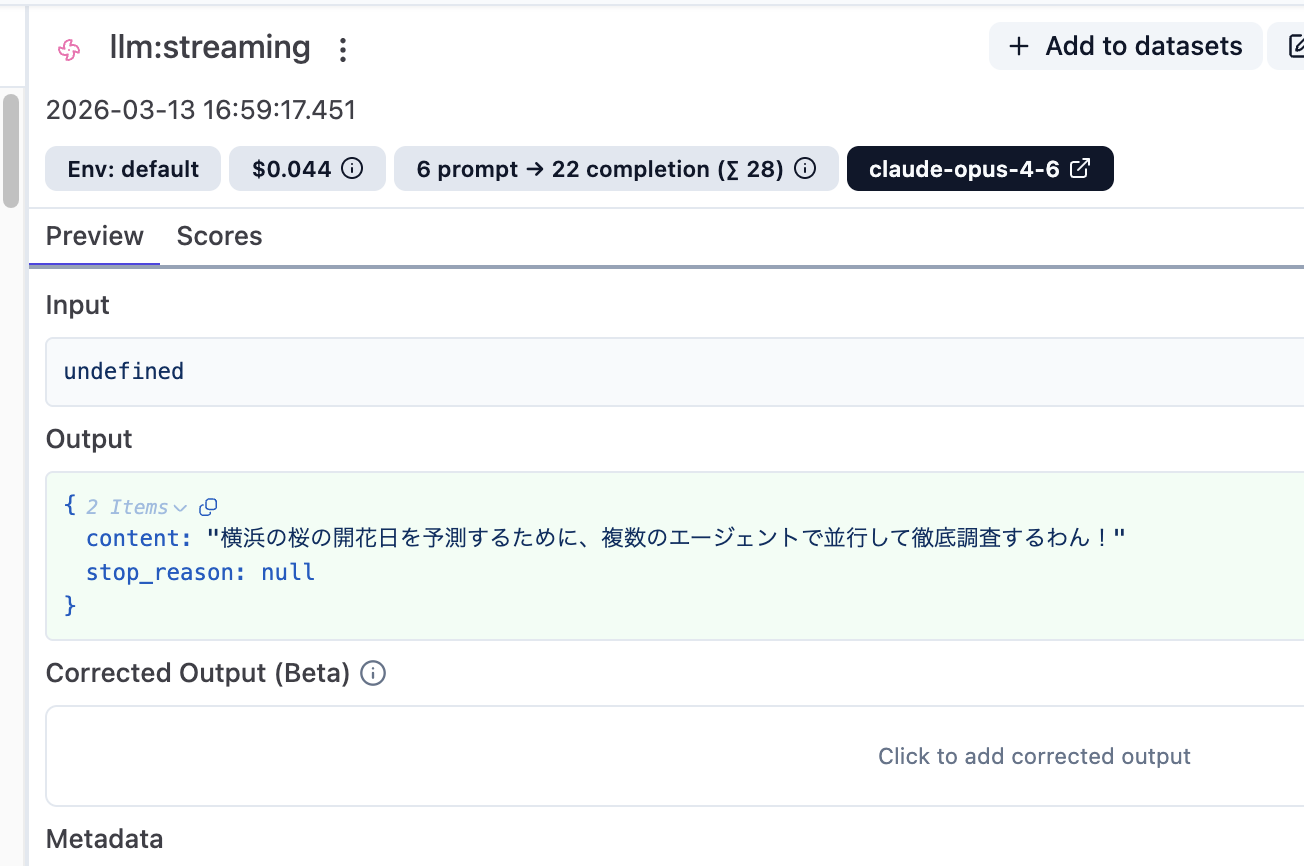
Task: Switch to the Scores tab
Action: pyautogui.click(x=219, y=236)
